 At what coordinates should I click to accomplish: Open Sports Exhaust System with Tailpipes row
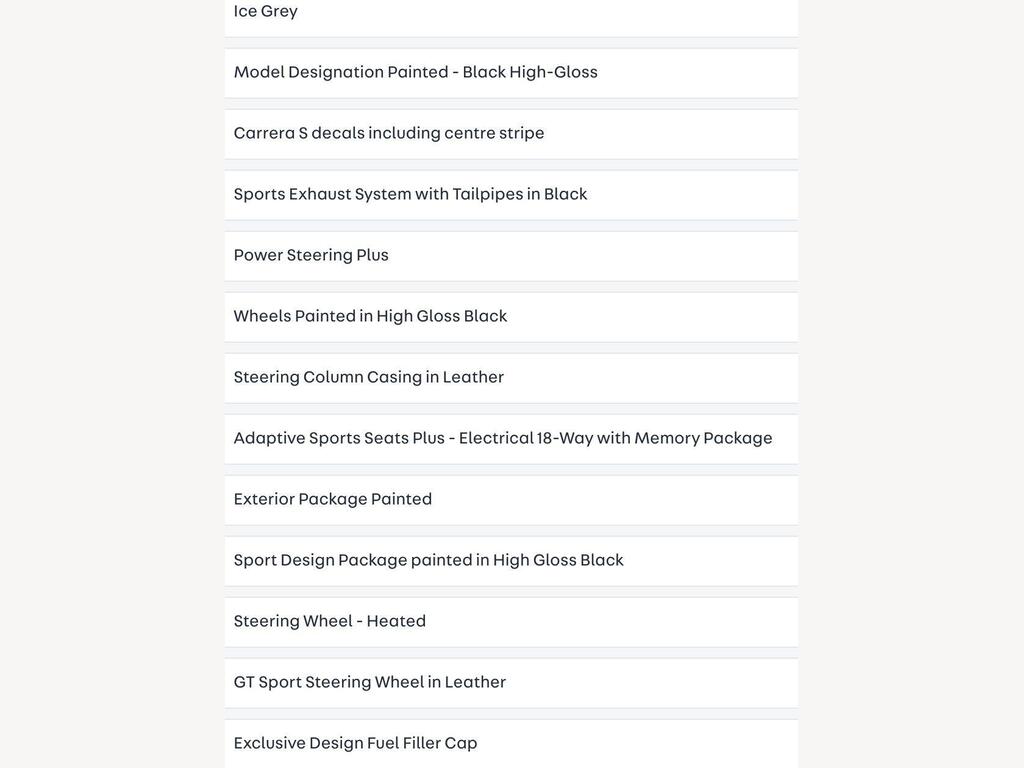click(511, 195)
